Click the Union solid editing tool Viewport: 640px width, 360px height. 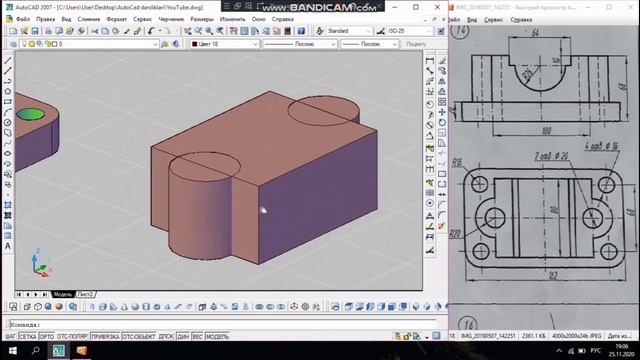click(x=259, y=307)
